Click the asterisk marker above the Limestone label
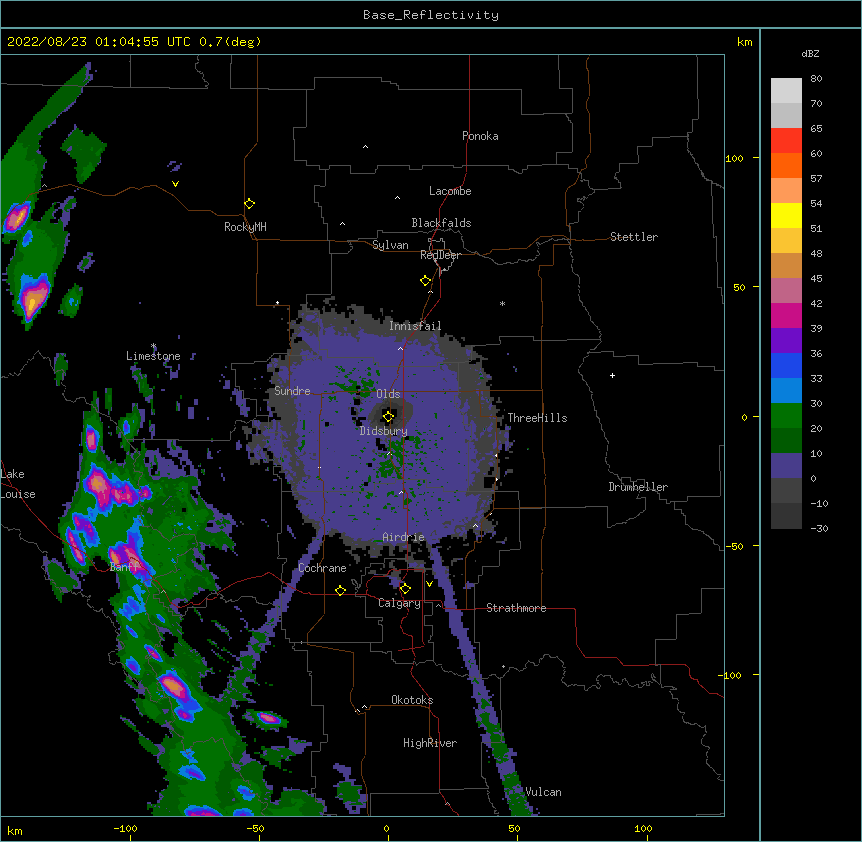862x842 pixels. point(154,346)
